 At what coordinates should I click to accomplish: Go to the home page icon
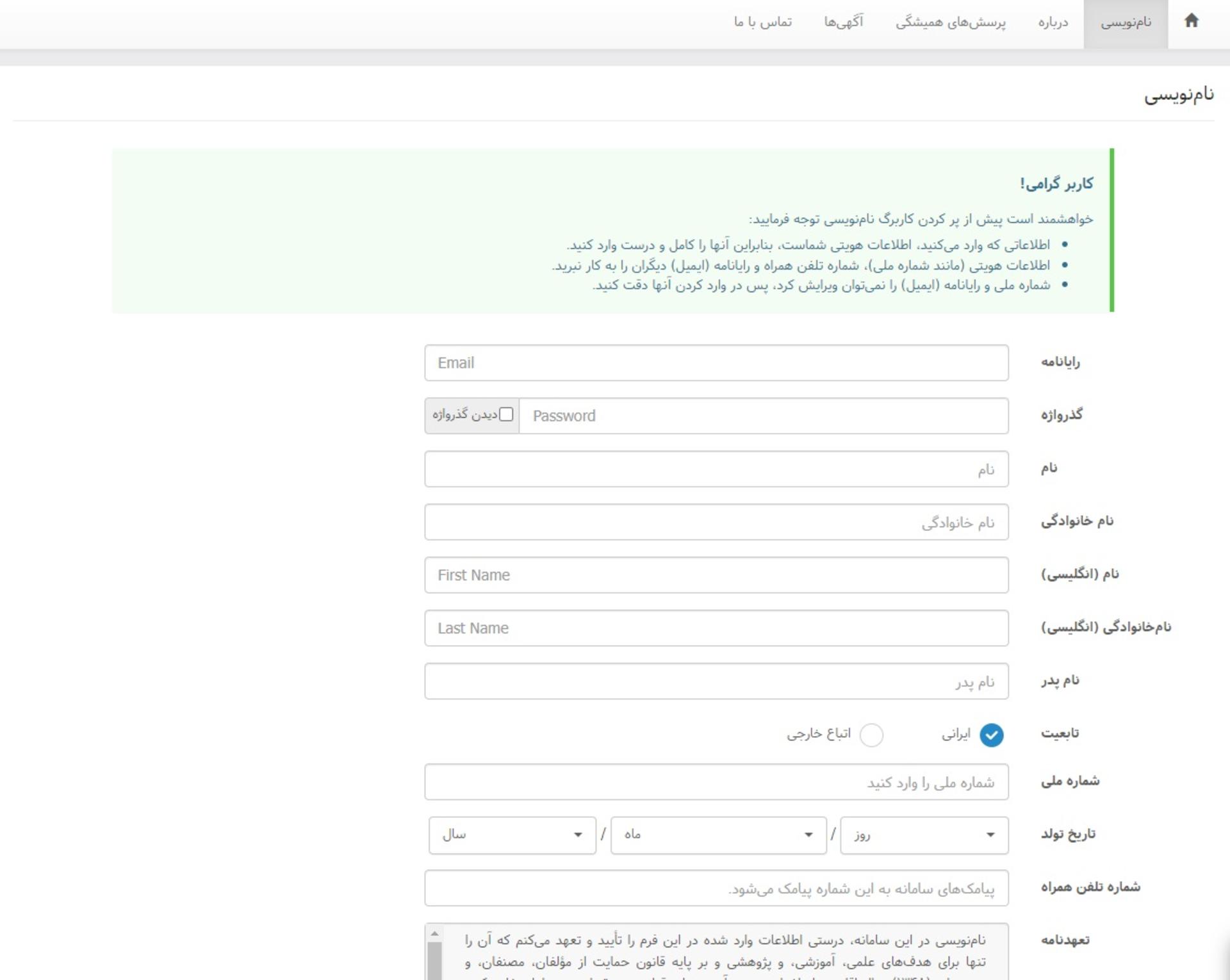pos(1191,21)
